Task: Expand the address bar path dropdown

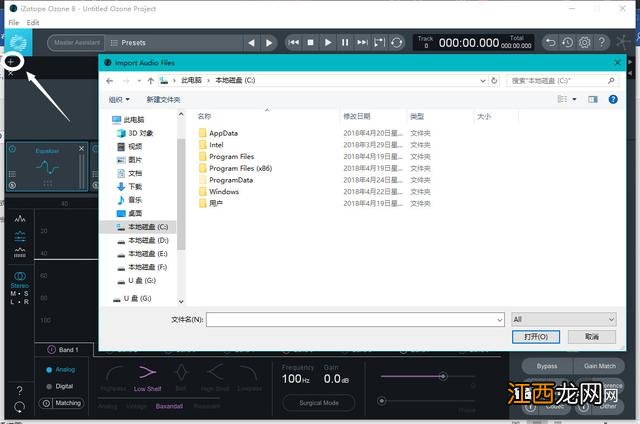Action: [x=483, y=81]
